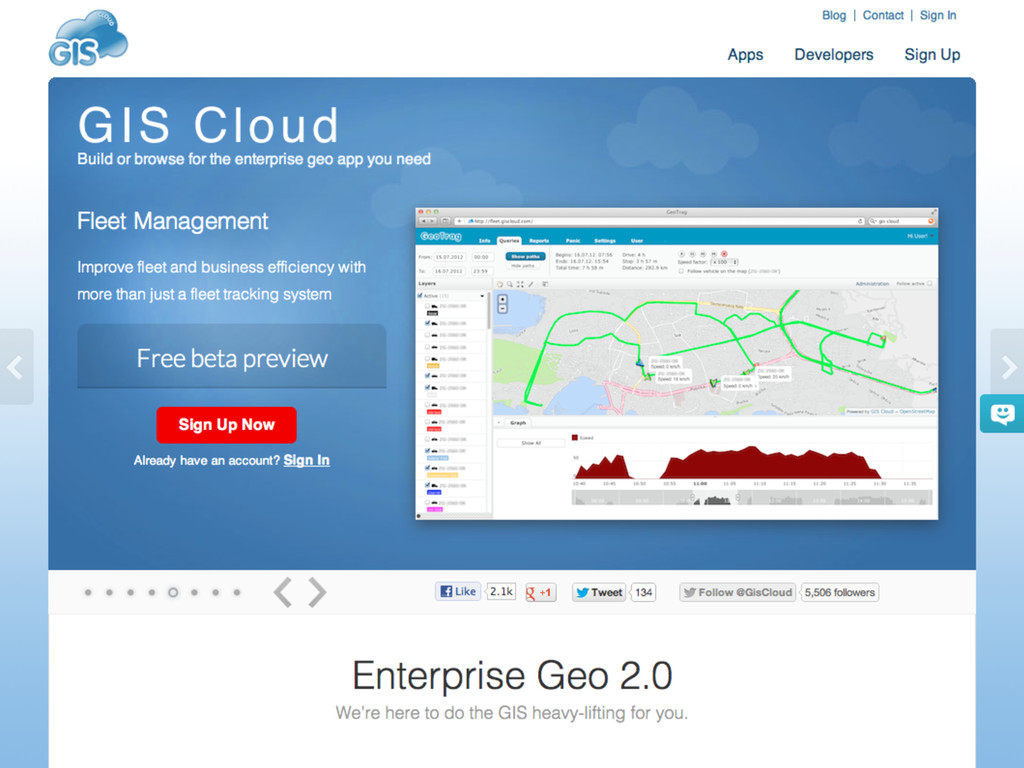This screenshot has width=1024, height=768.
Task: Show the previous slide with the left edge arrow
Action: tap(16, 367)
